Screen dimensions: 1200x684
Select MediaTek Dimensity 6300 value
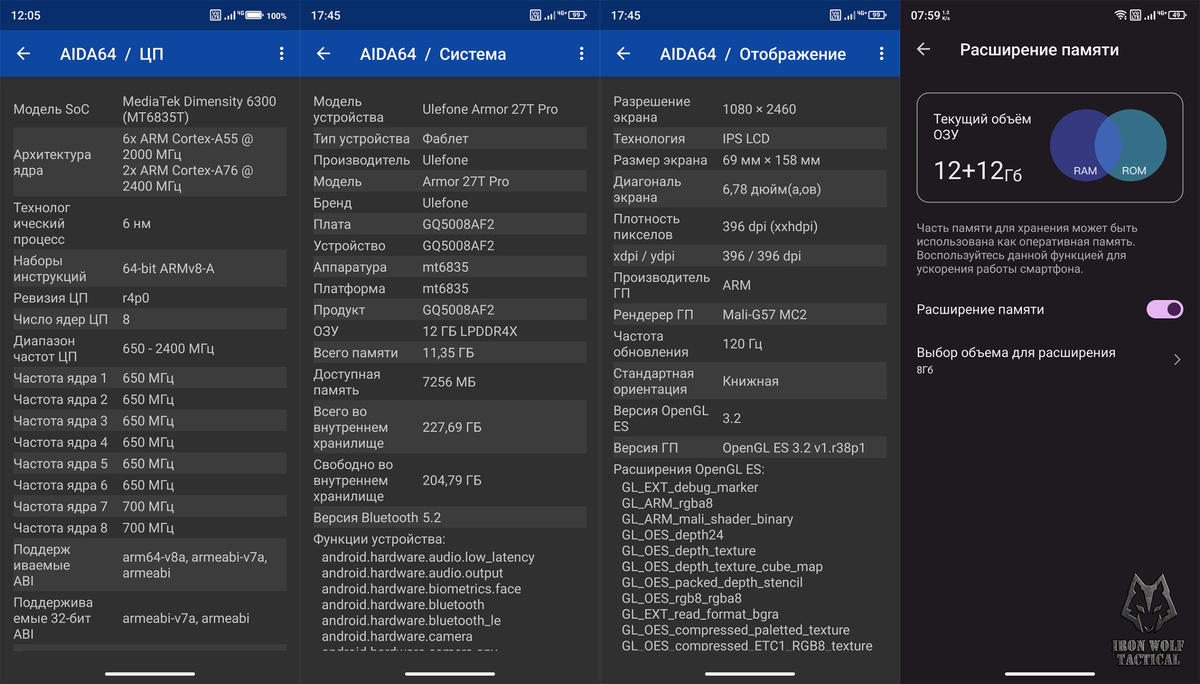click(x=199, y=109)
